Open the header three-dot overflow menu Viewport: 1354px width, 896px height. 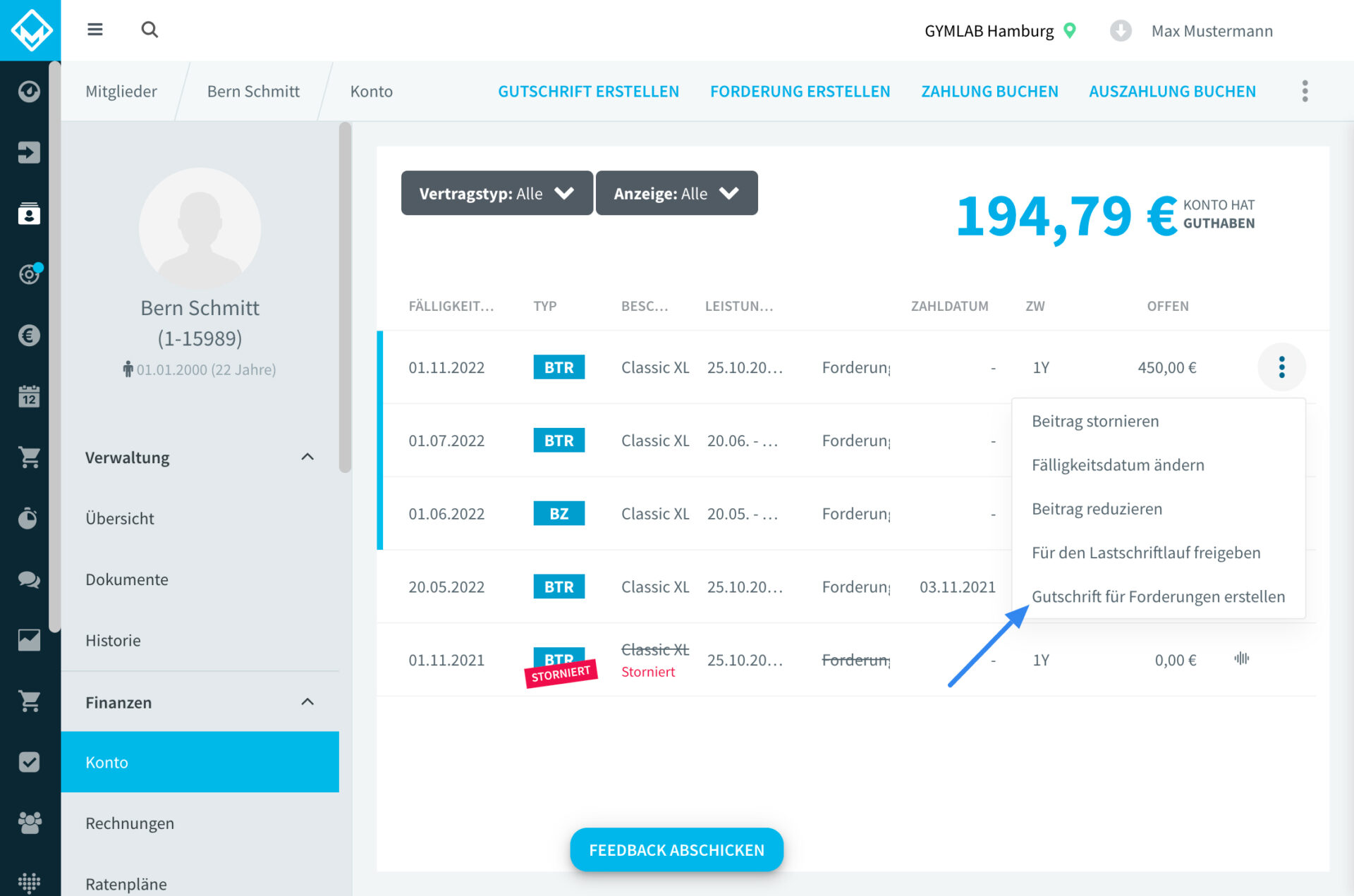point(1305,91)
